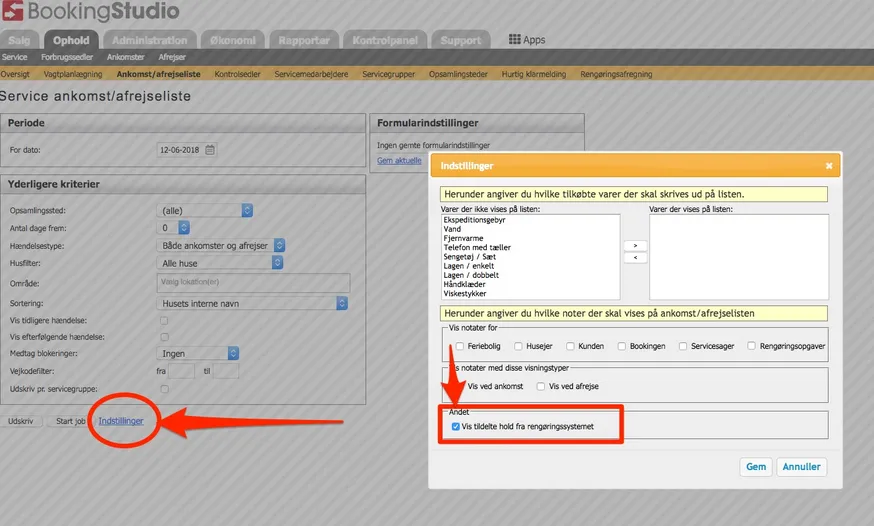The width and height of the screenshot is (874, 526).
Task: Toggle Vis tildelte hold fra rengøringssystemet
Action: coord(456,426)
